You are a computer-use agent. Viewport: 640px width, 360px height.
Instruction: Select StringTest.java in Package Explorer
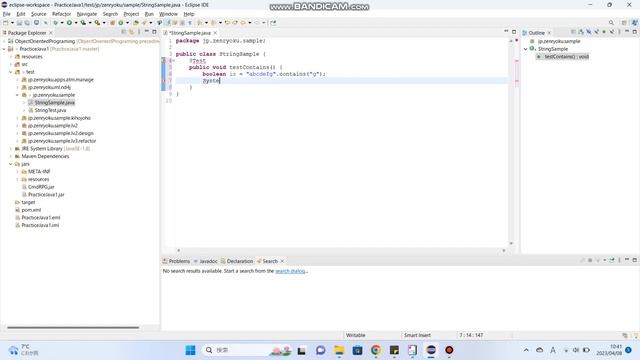pos(50,111)
